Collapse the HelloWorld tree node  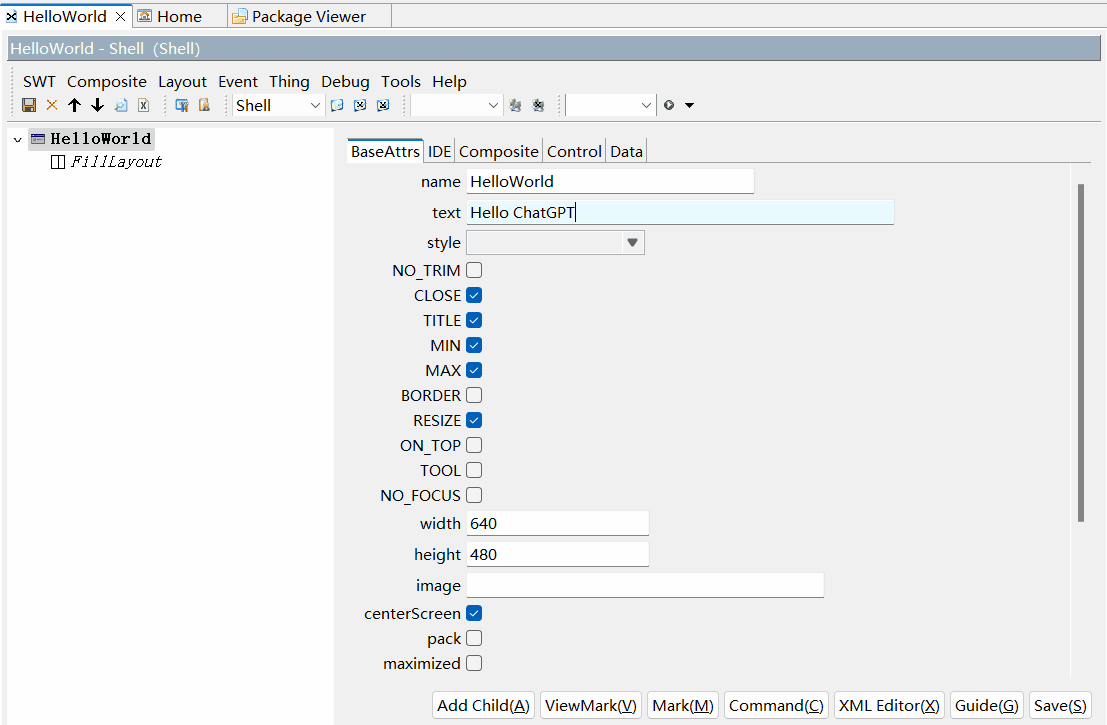click(x=17, y=140)
